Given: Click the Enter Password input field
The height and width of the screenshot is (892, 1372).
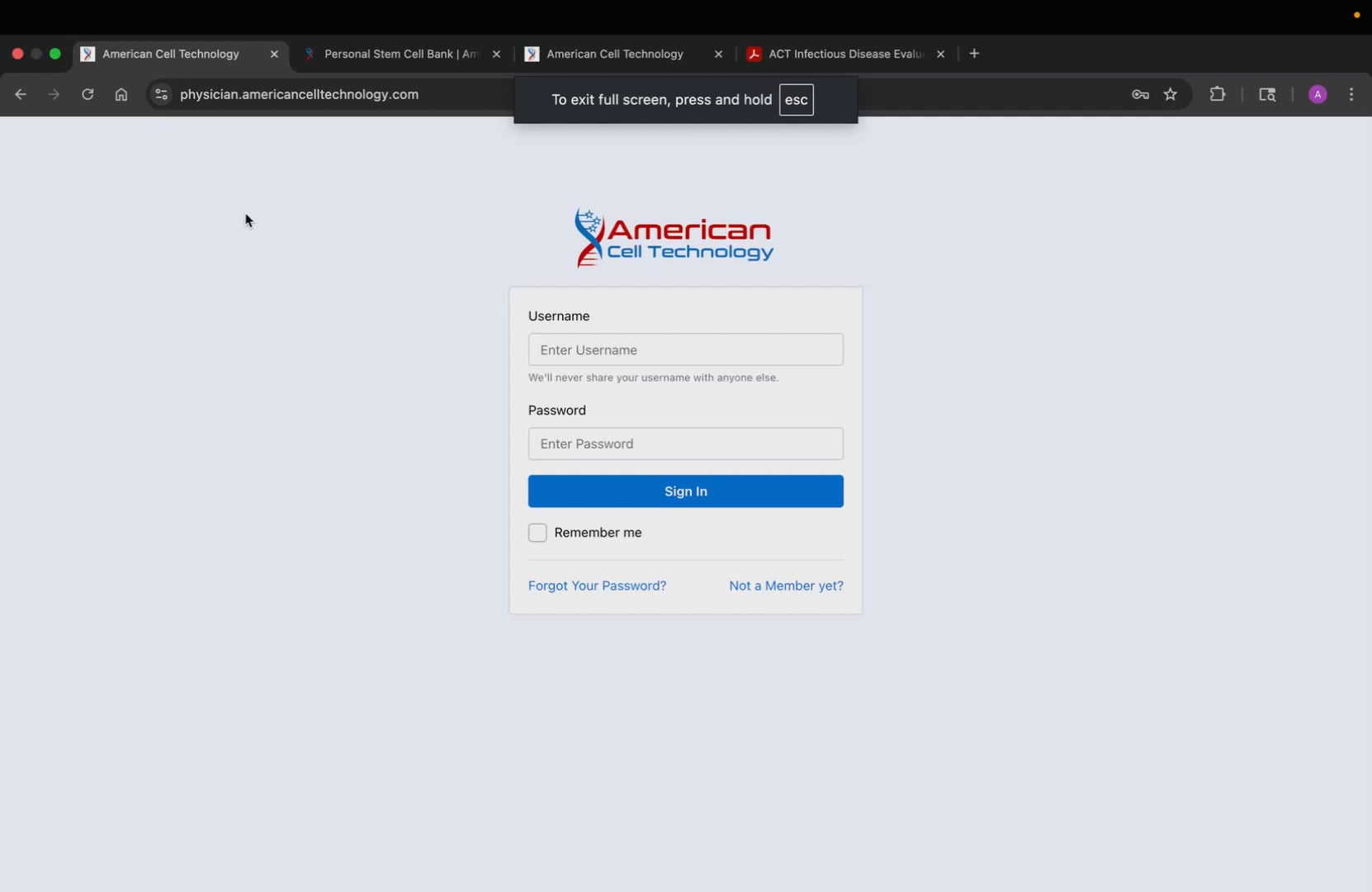Looking at the screenshot, I should click(x=686, y=444).
